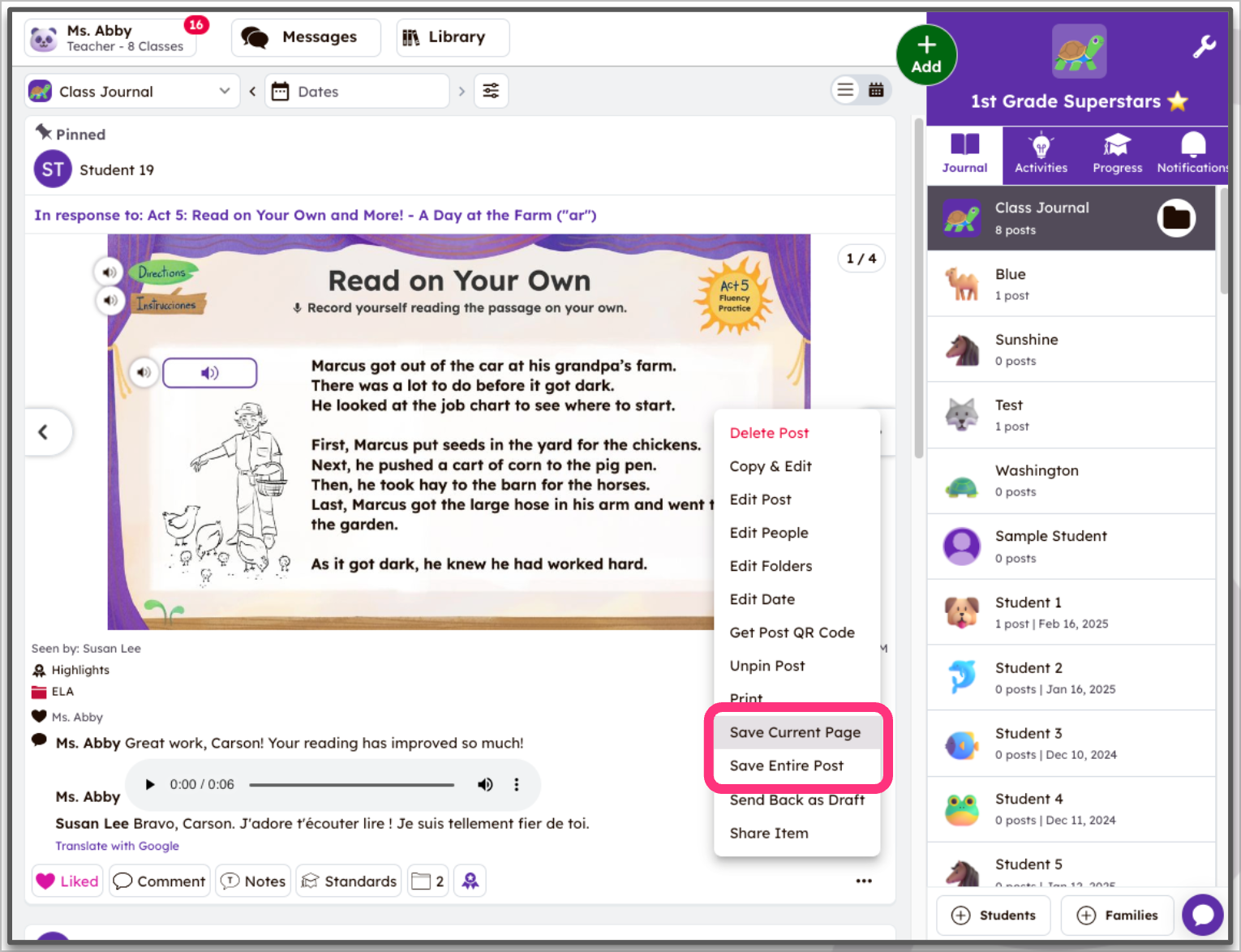Open the Class Journal folder icon
Screen dimensions: 1241x952
tap(1177, 218)
